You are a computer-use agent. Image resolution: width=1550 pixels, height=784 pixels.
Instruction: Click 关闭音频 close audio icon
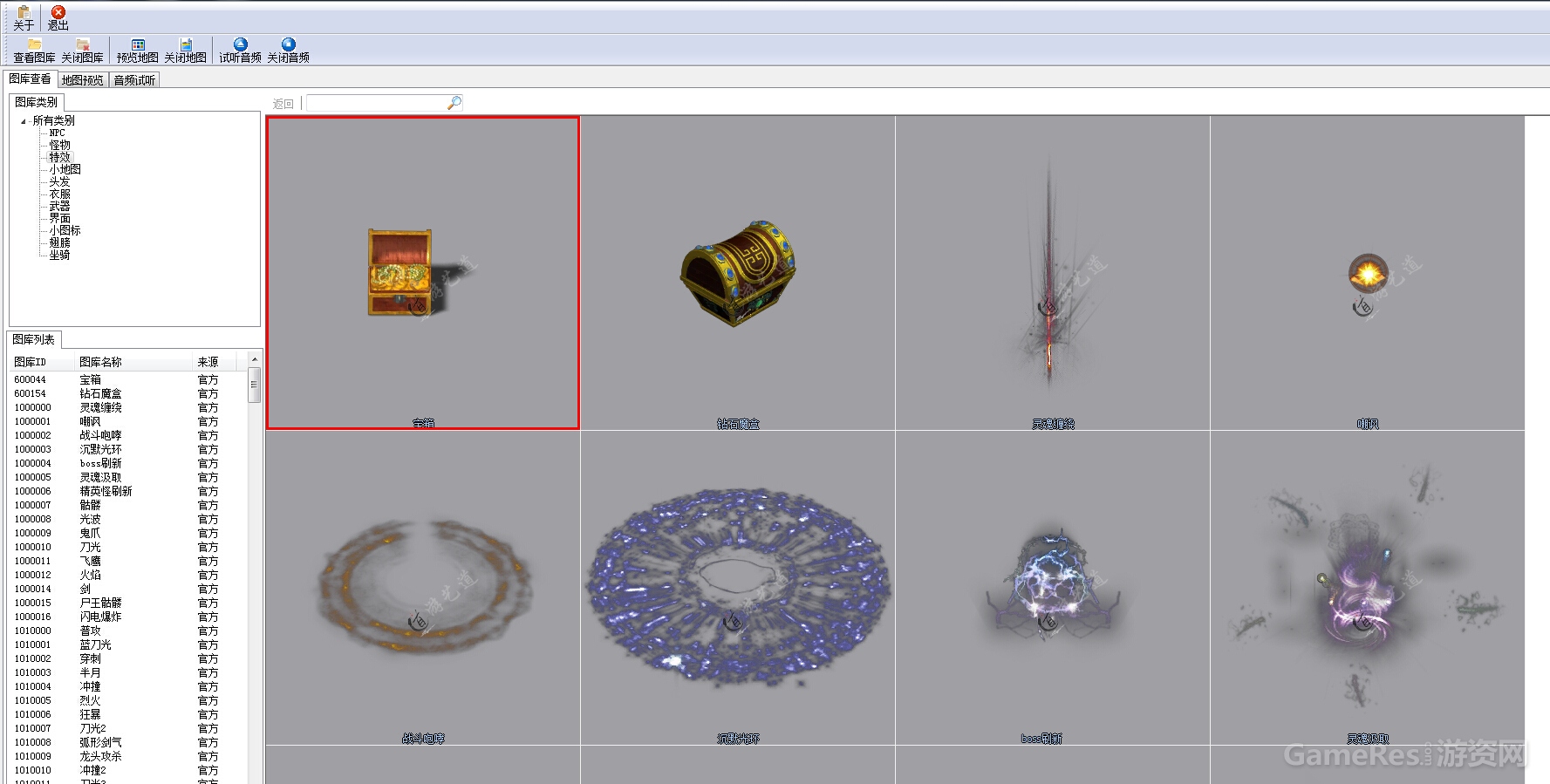(289, 44)
